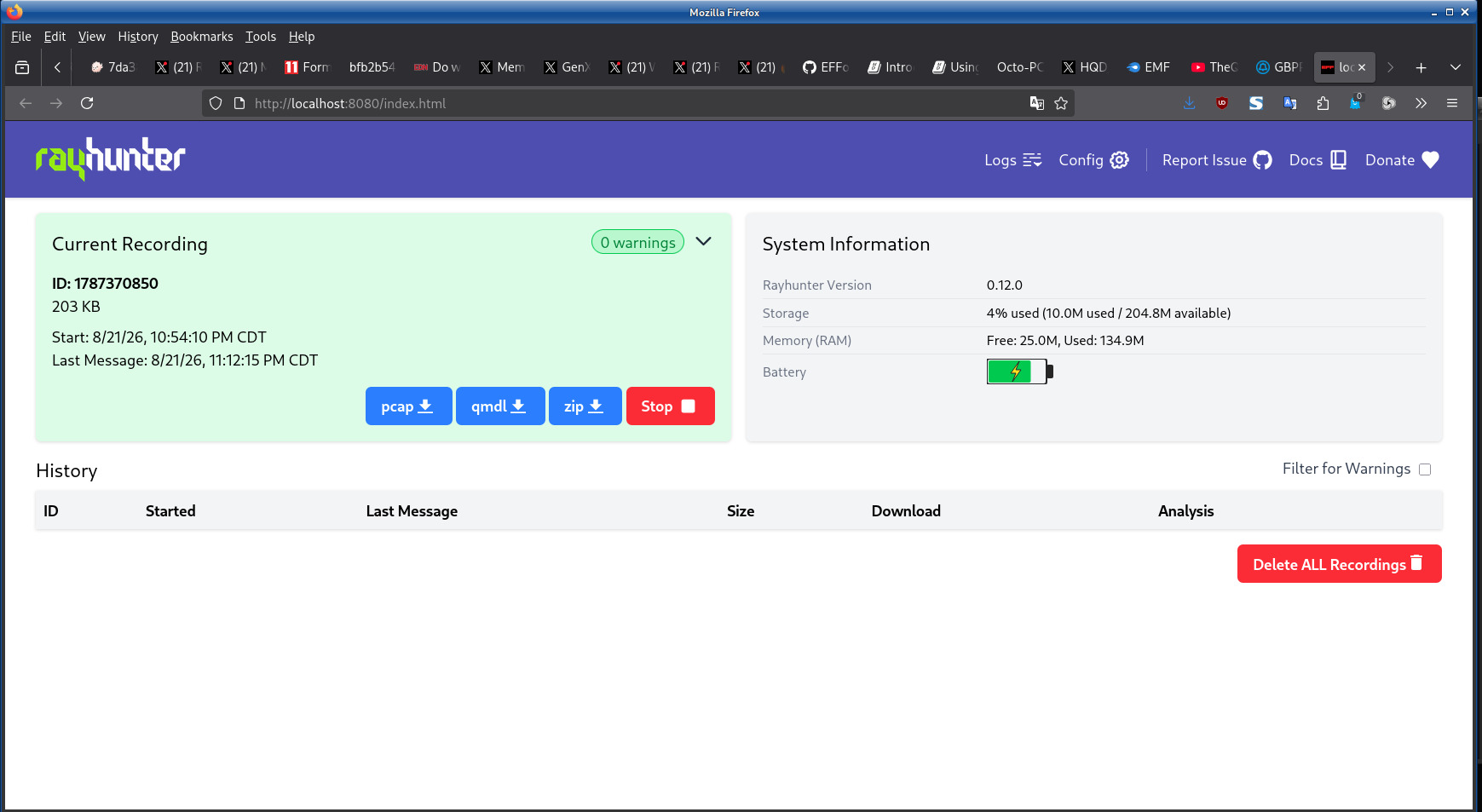Image resolution: width=1482 pixels, height=812 pixels.
Task: Click the Rayhunter Version 0.12.0 value
Action: tap(1005, 285)
